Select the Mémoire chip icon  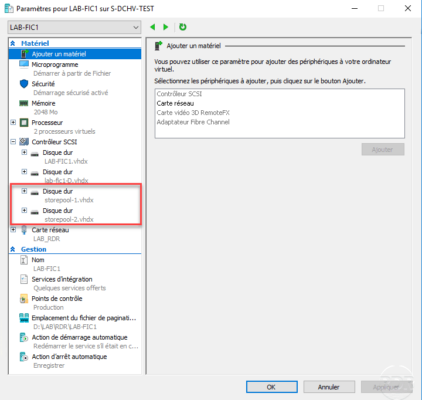24,104
